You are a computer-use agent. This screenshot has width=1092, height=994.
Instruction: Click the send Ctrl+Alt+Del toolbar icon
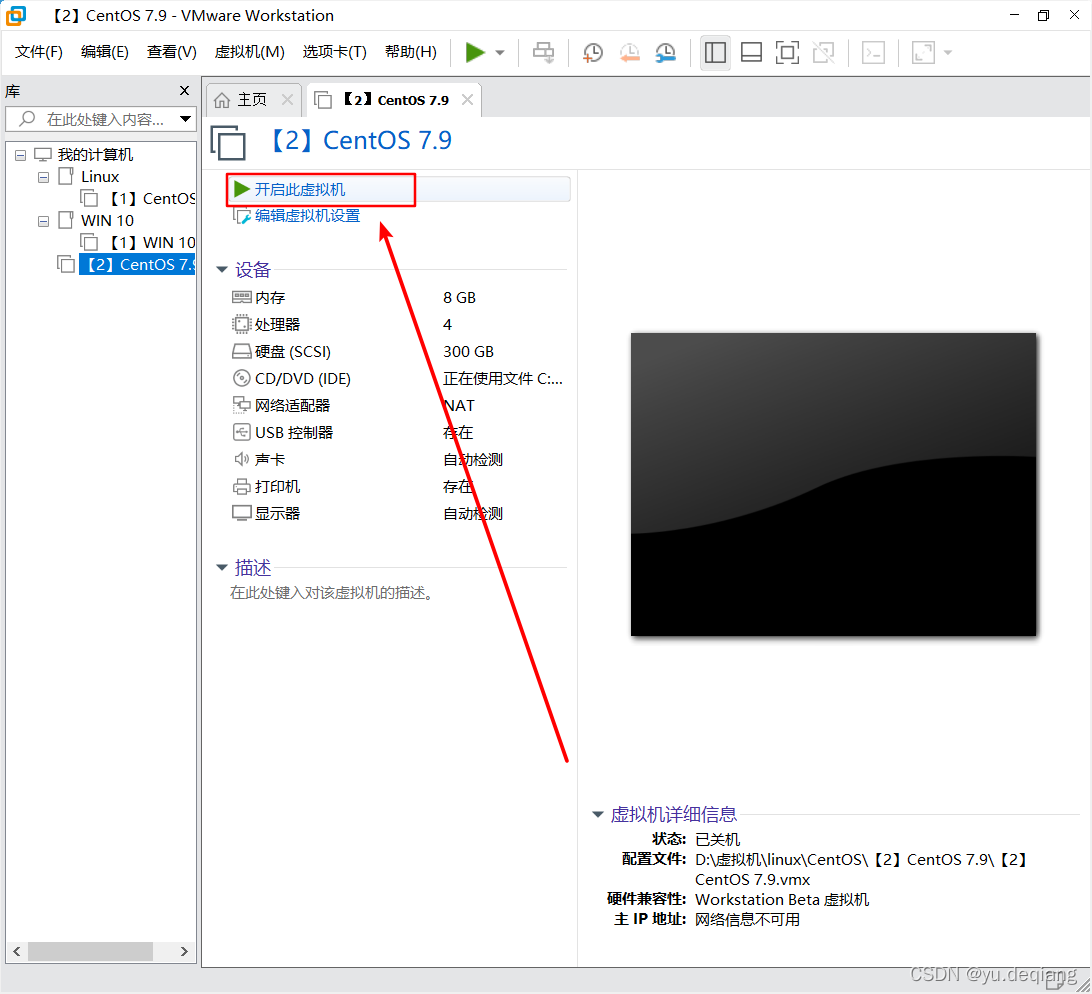pos(543,52)
